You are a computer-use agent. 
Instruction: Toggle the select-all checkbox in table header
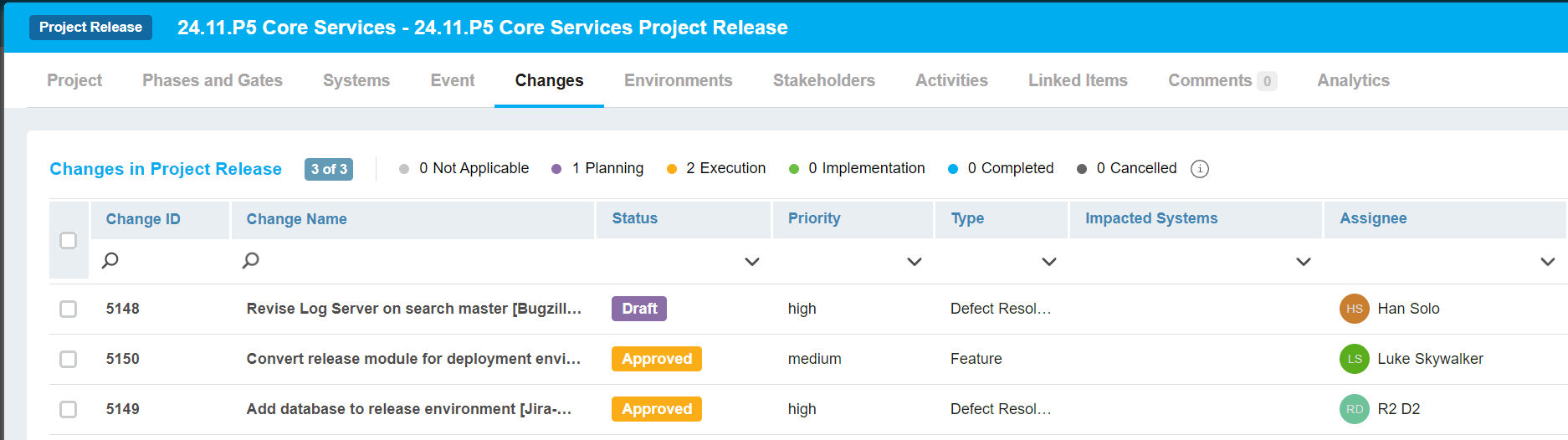[x=69, y=240]
